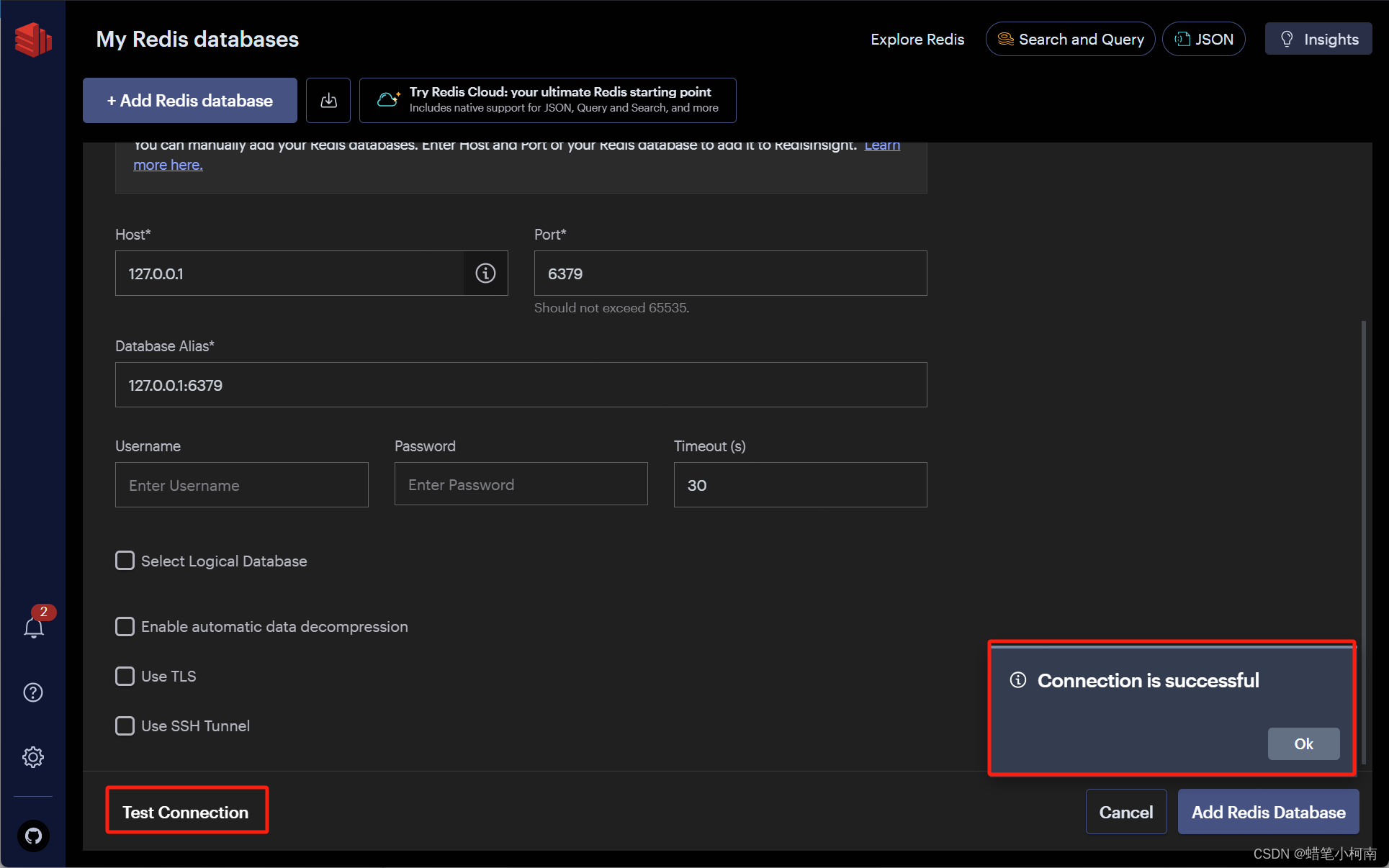Click the Redis Cloud cloud icon
Viewport: 1389px width, 868px height.
388,99
